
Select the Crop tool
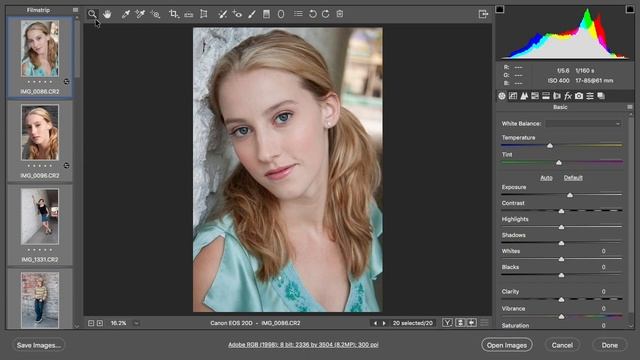(174, 14)
